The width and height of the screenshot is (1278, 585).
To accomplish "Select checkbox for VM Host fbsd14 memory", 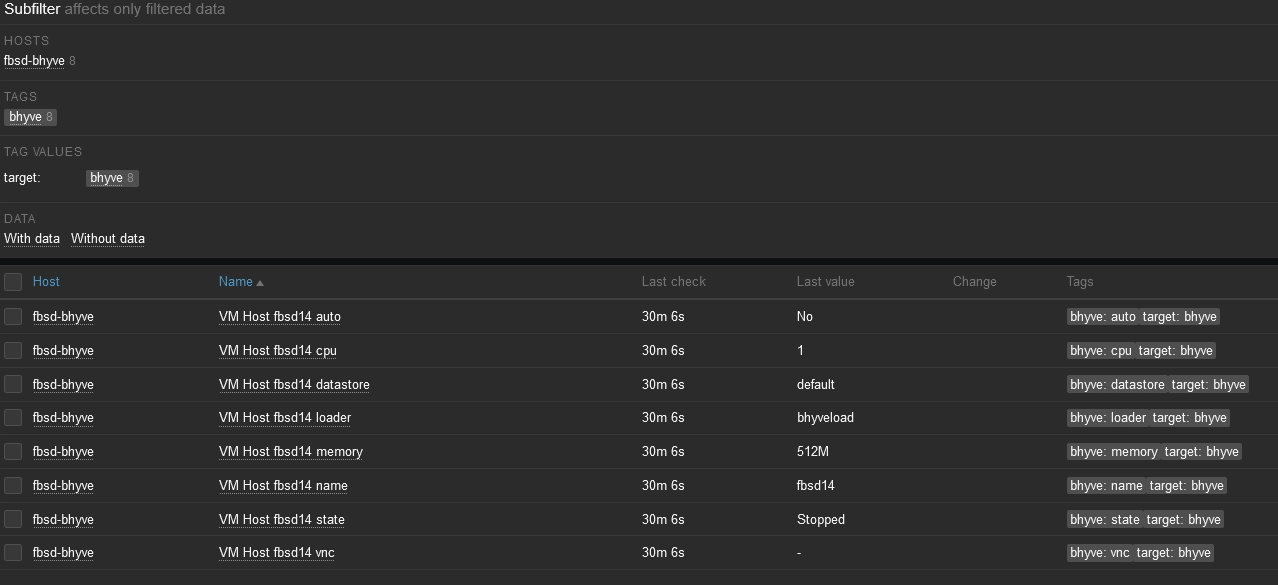I will (13, 451).
